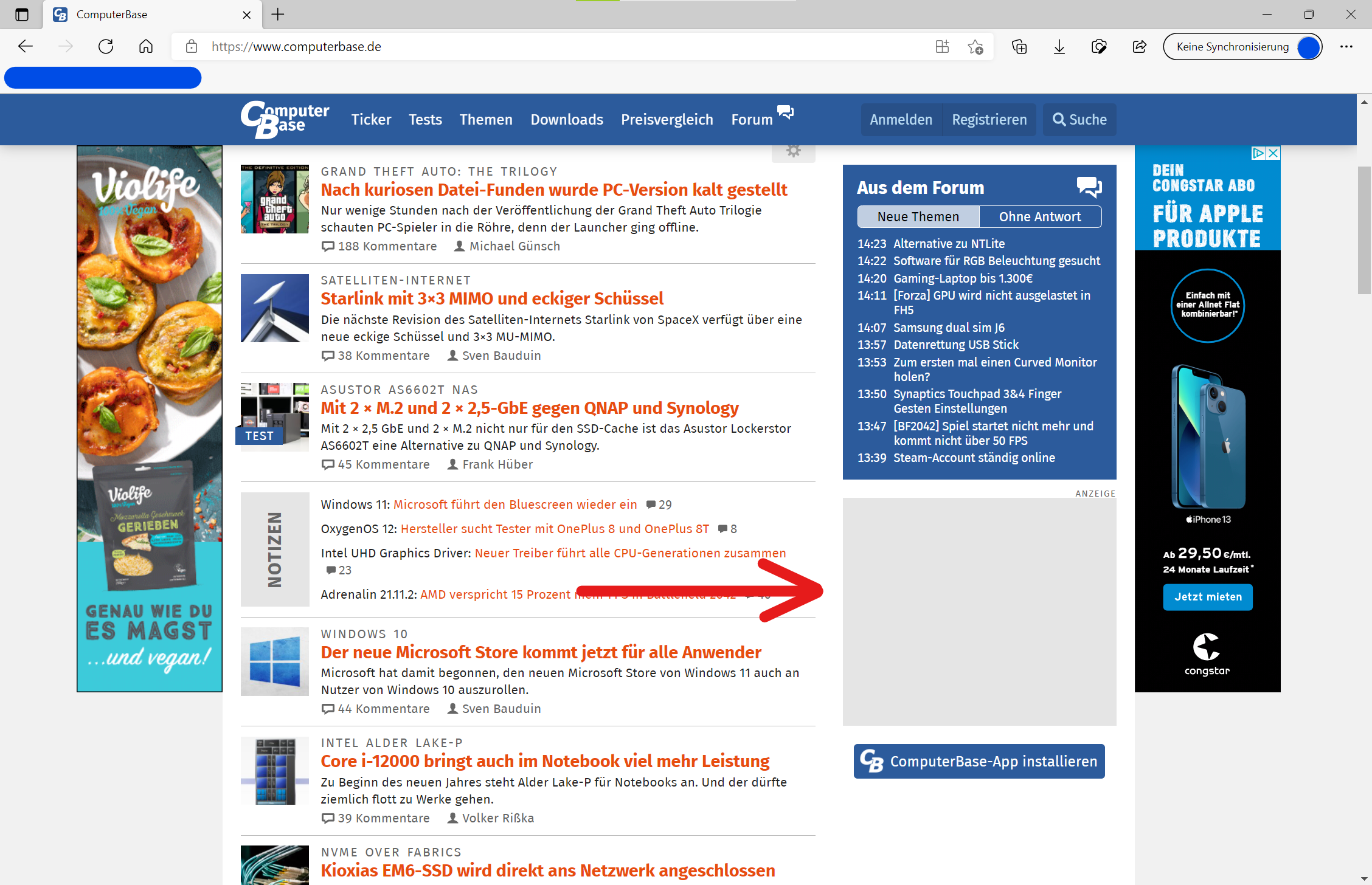Screen dimensions: 1372x885
Task: Open the tab actions menu button
Action: pyautogui.click(x=22, y=15)
